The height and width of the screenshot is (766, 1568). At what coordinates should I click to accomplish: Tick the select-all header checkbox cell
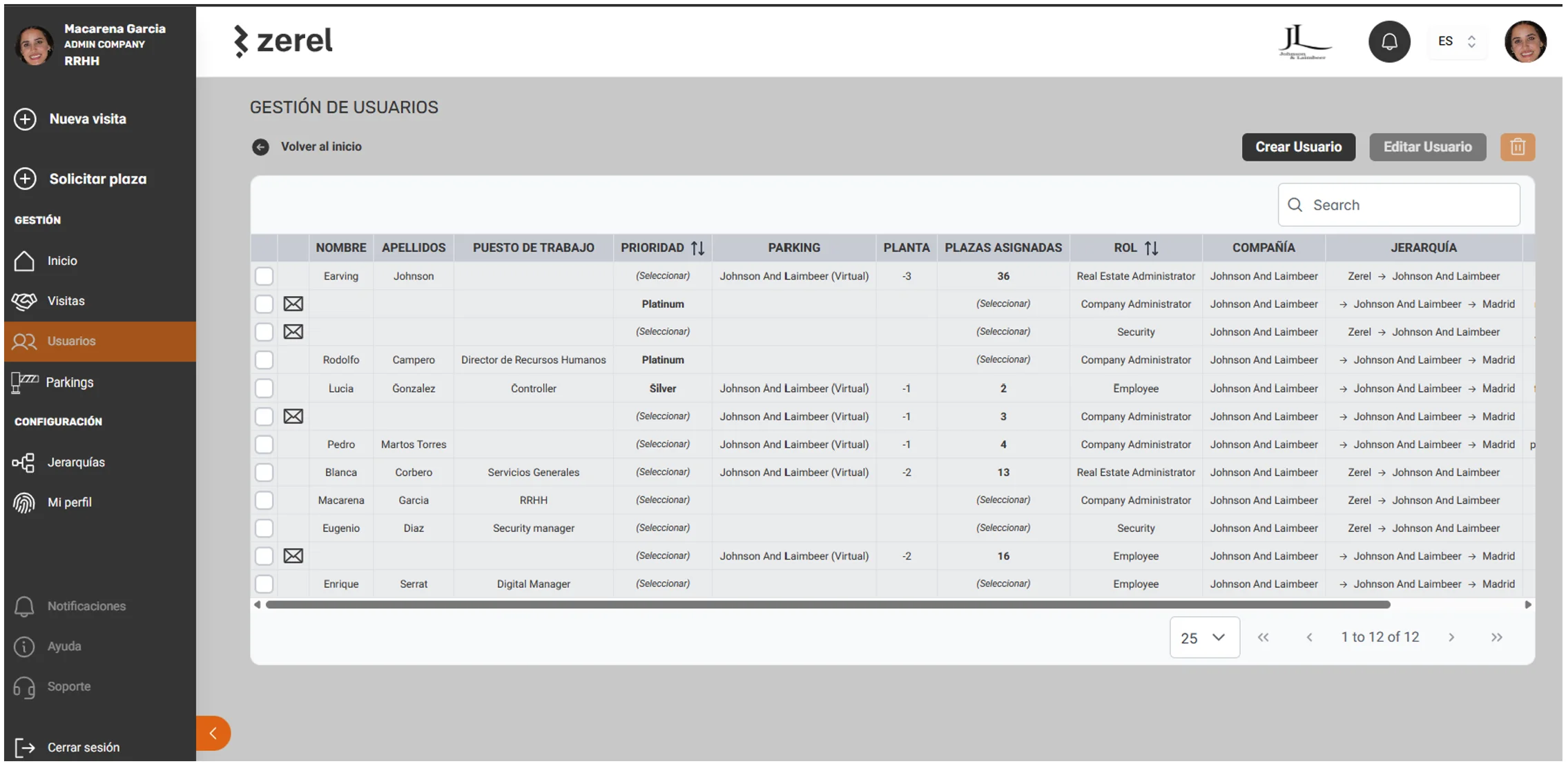[x=264, y=248]
